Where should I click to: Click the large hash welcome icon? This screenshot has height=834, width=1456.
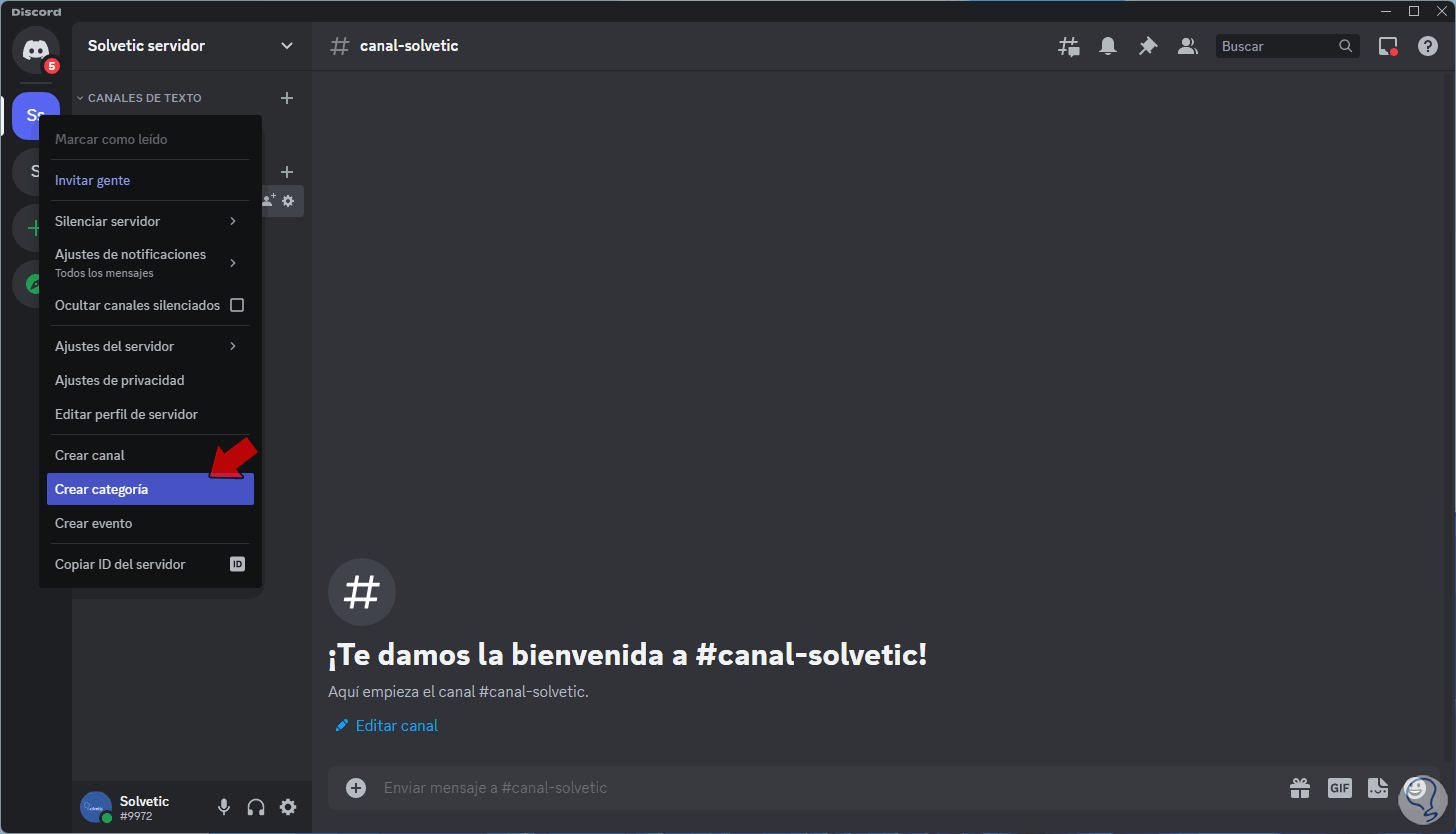click(362, 592)
